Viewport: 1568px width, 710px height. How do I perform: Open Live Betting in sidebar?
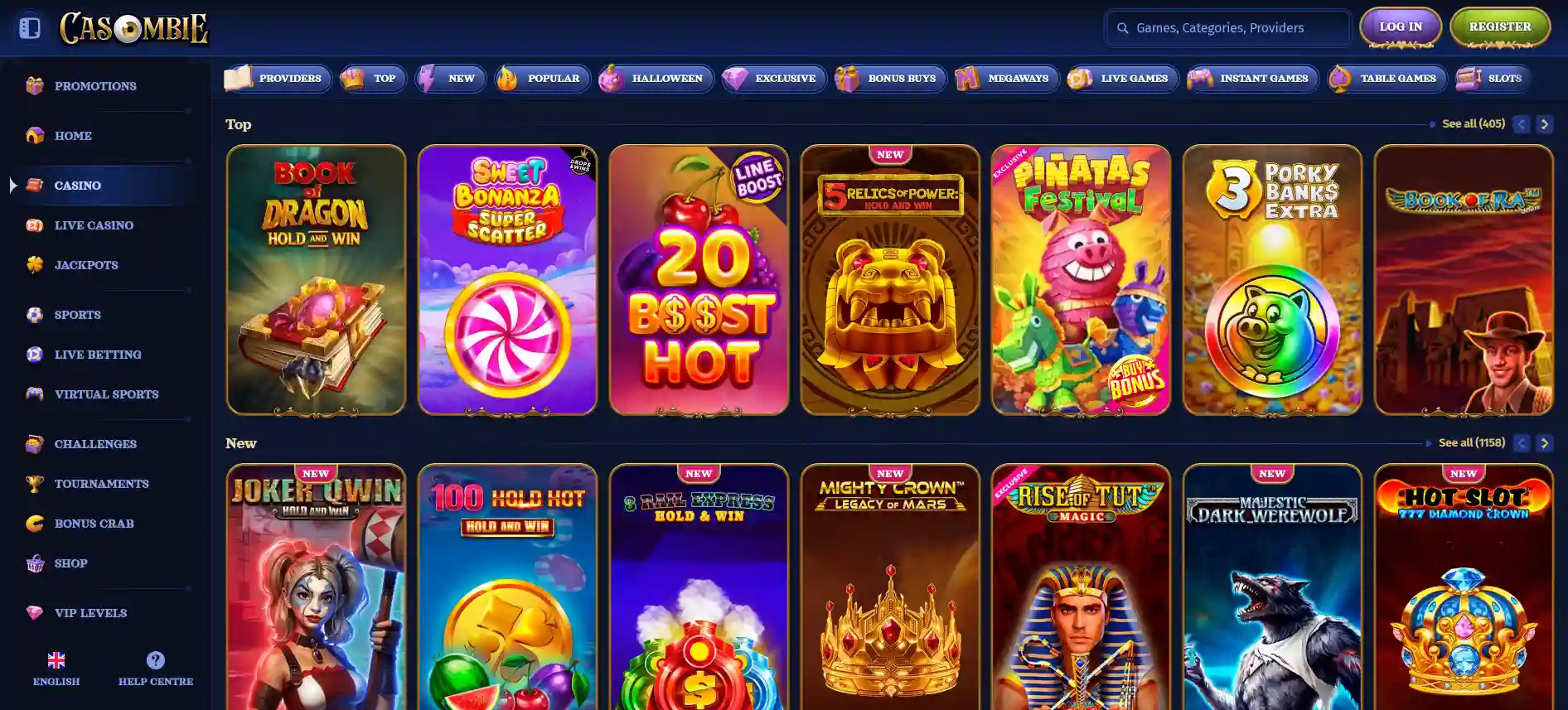pyautogui.click(x=98, y=355)
